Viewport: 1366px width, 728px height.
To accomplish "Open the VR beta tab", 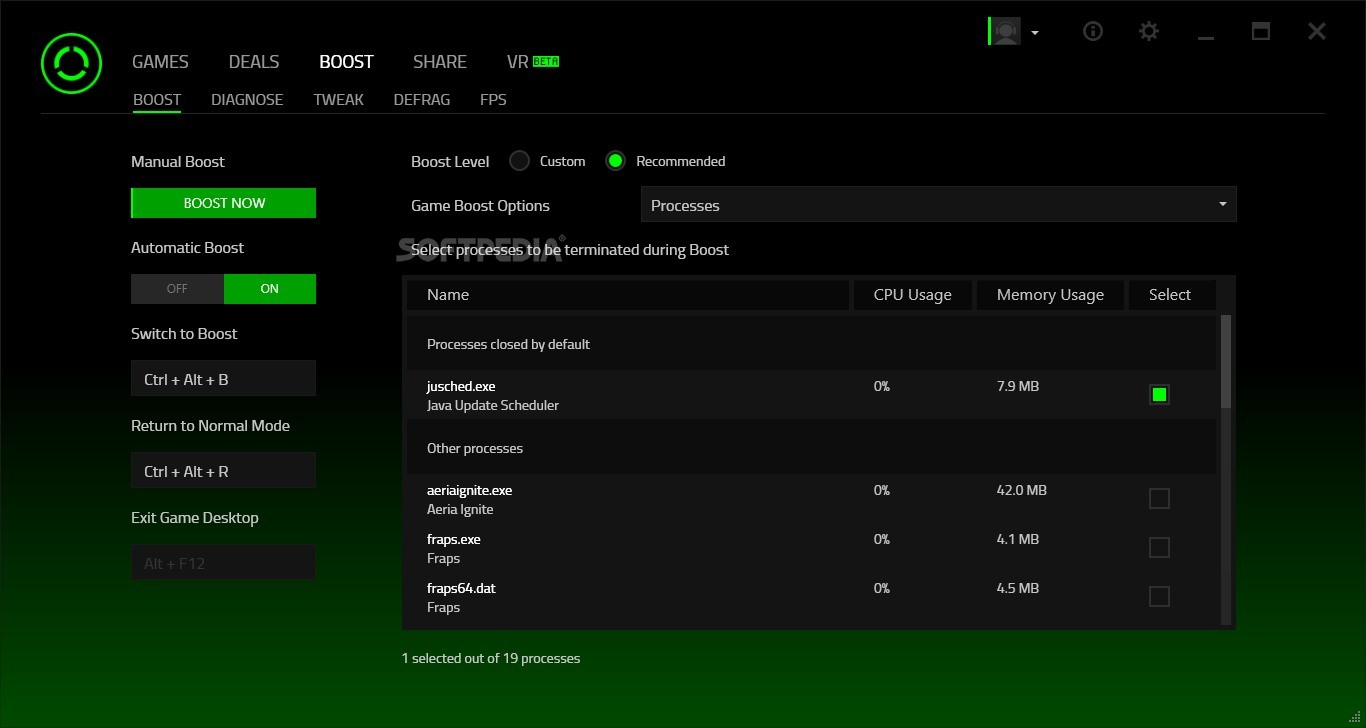I will coord(533,62).
